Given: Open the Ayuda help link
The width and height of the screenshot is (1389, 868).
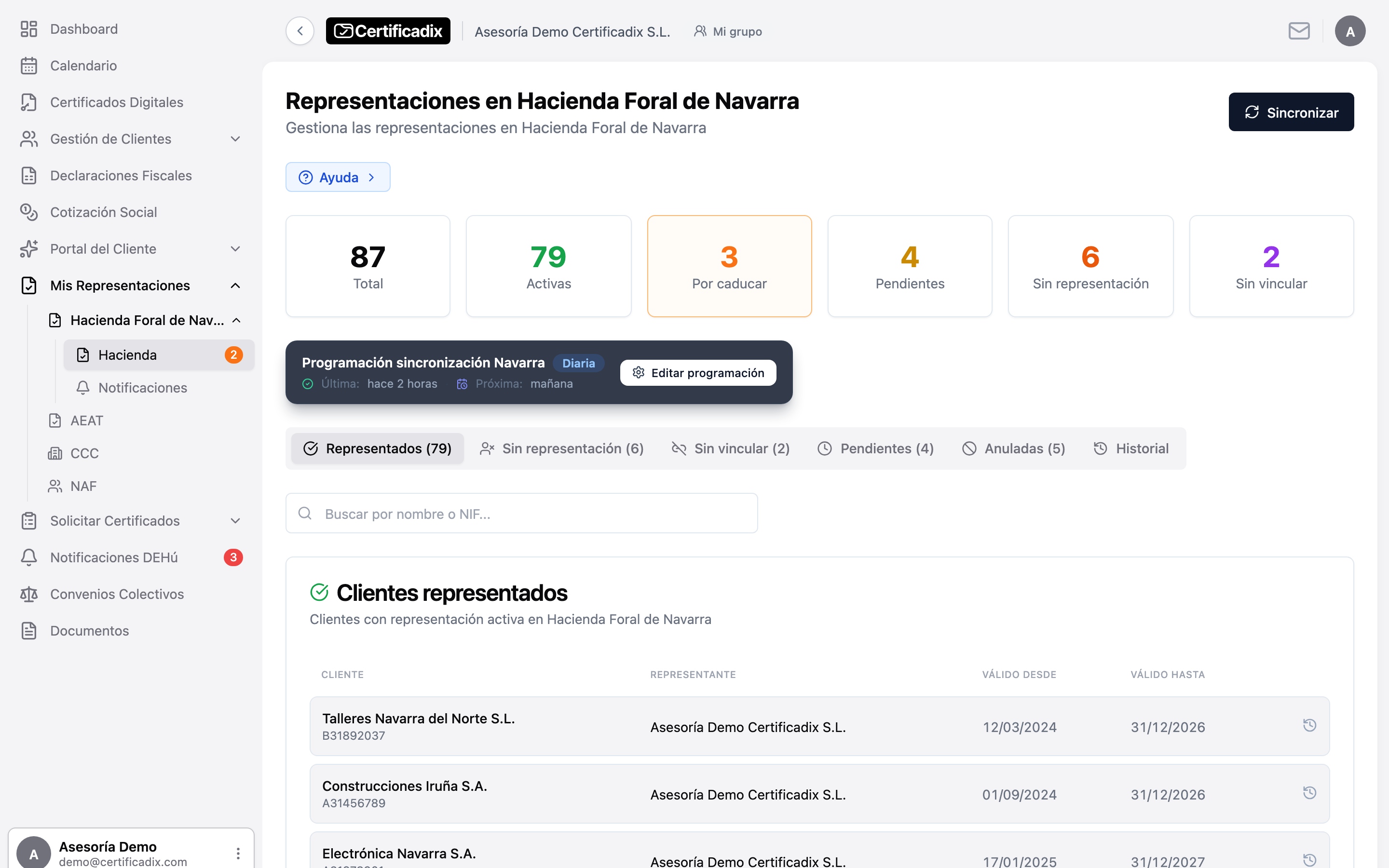Looking at the screenshot, I should [x=338, y=177].
